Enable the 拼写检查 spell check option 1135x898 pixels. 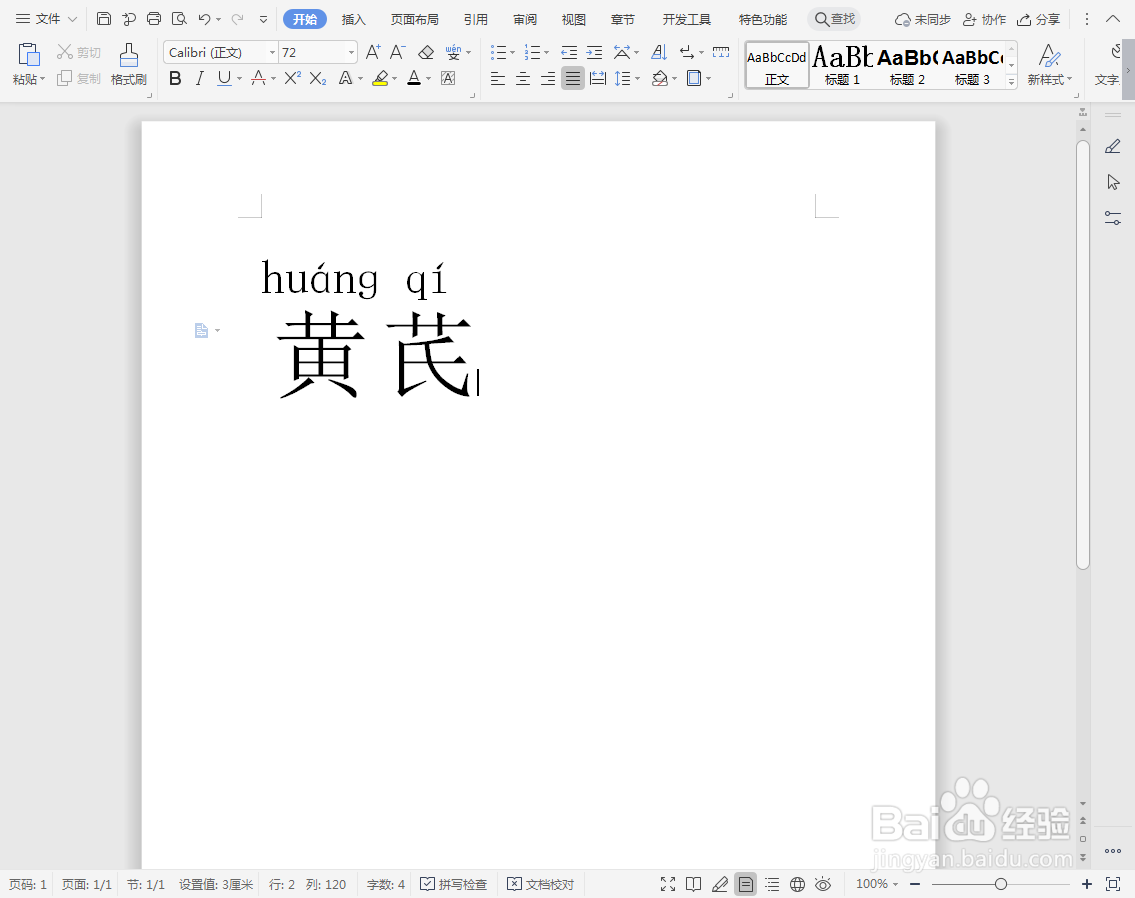click(454, 884)
